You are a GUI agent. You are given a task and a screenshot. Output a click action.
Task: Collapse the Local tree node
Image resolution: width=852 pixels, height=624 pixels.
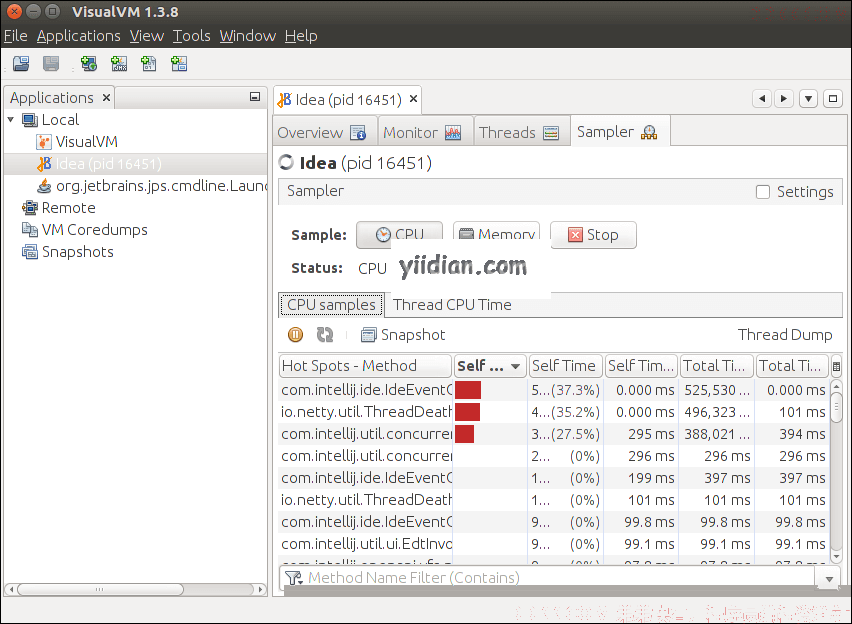[x=11, y=119]
